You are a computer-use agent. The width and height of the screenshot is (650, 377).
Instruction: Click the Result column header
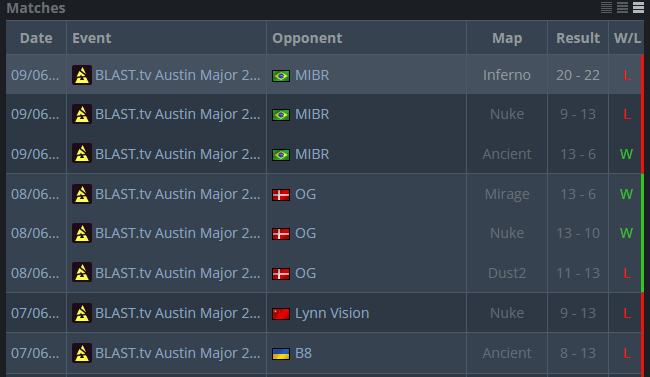[x=578, y=38]
